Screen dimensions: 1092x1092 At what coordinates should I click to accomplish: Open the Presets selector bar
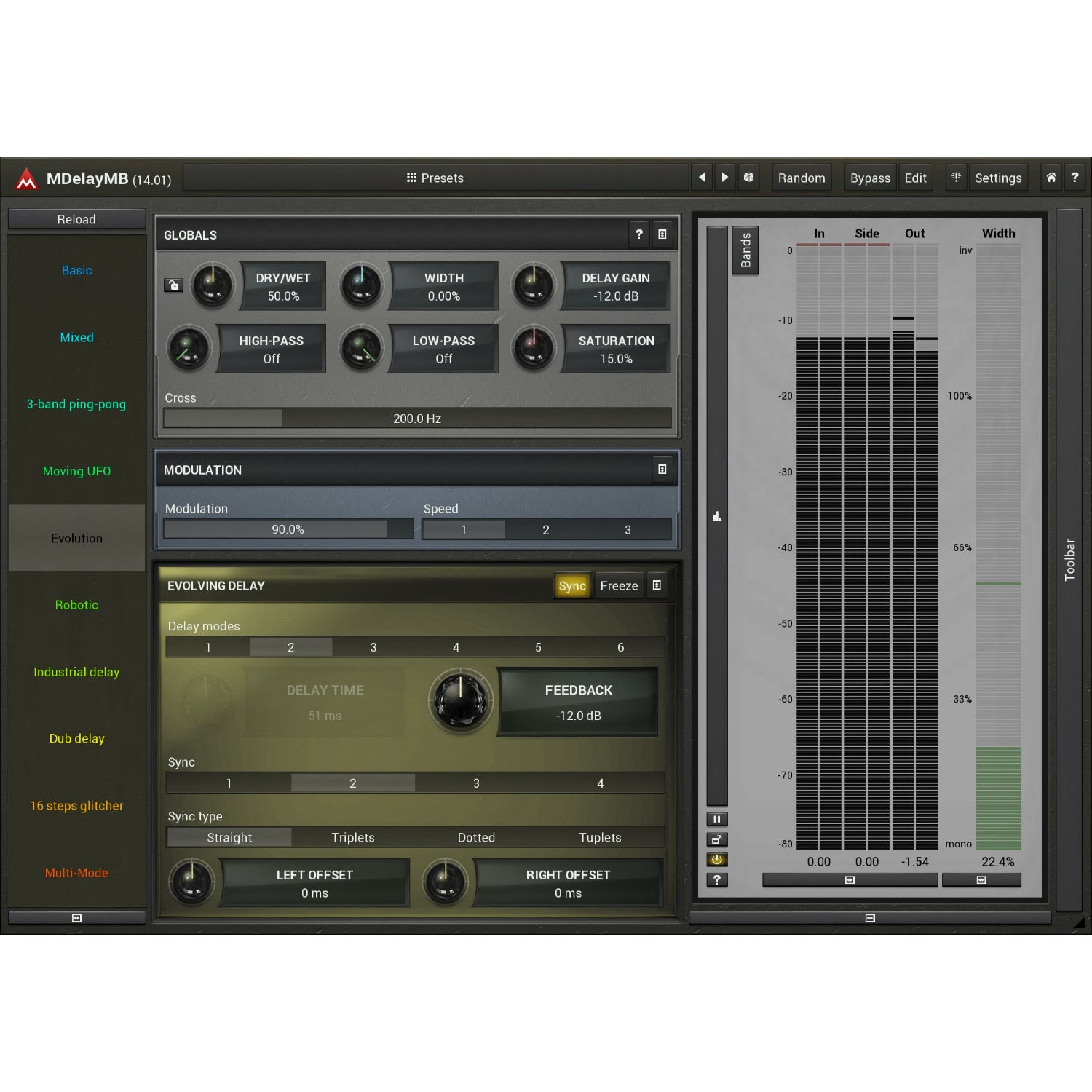coord(435,178)
